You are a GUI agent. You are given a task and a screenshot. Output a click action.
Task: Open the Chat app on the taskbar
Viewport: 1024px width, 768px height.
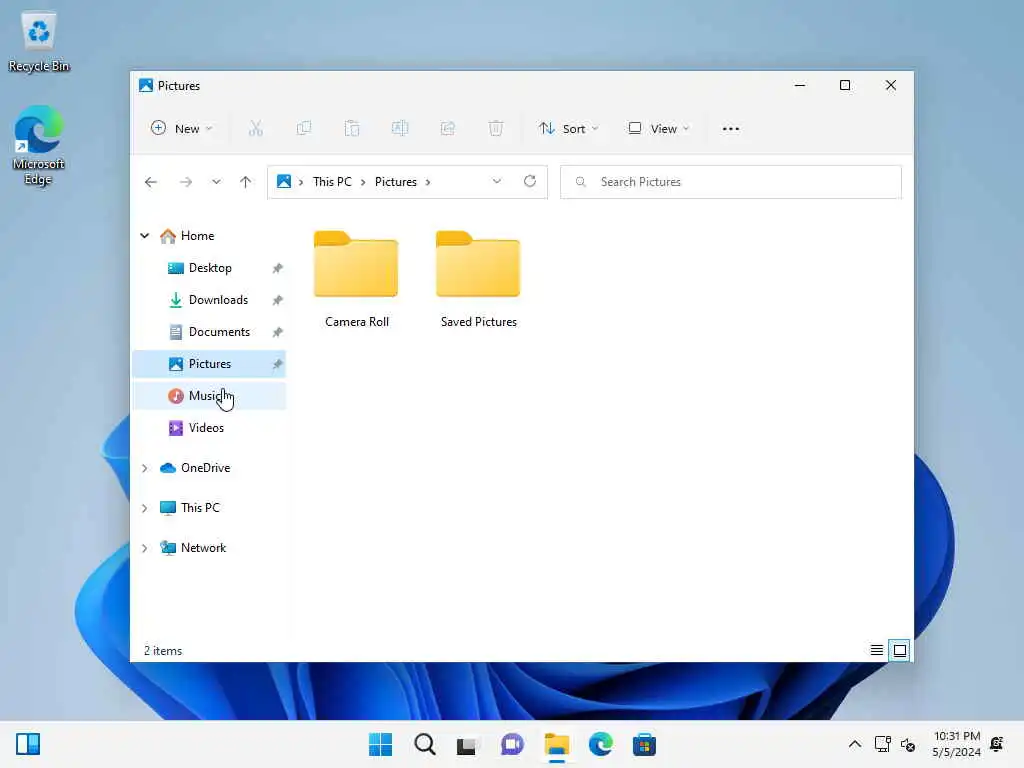pyautogui.click(x=512, y=744)
